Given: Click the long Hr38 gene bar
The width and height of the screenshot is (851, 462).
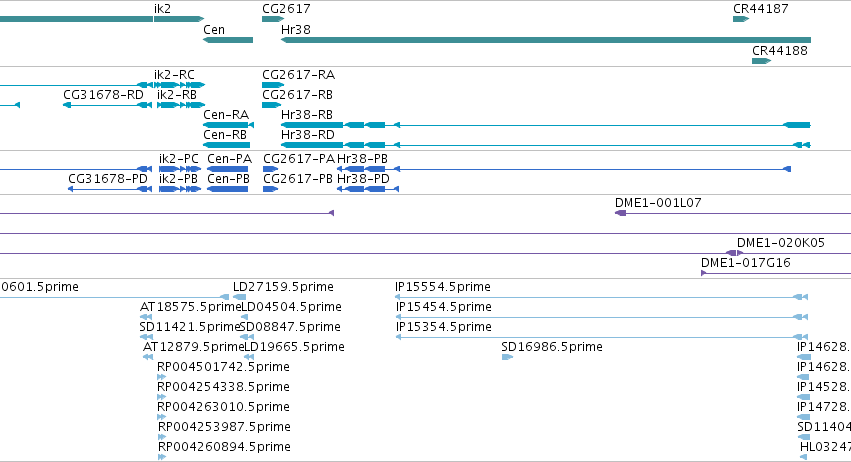Looking at the screenshot, I should click(x=546, y=40).
